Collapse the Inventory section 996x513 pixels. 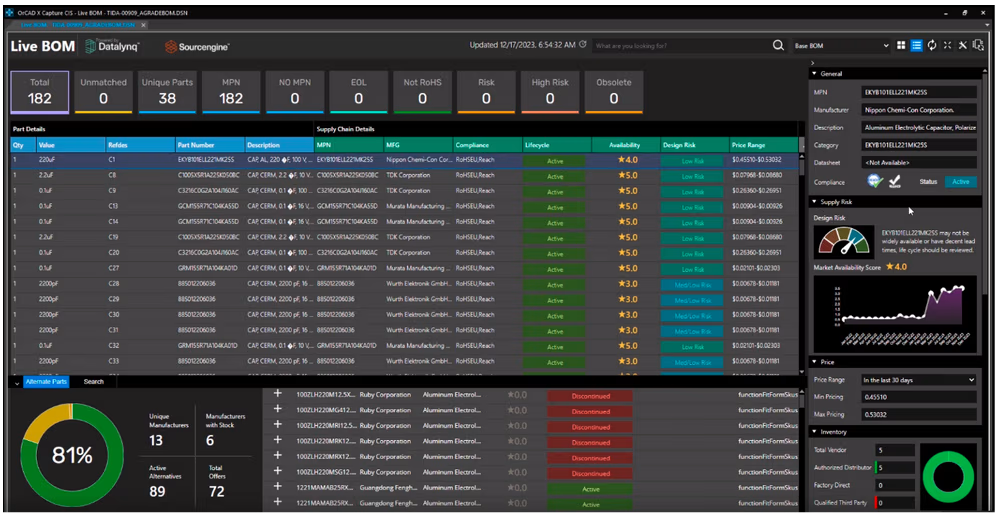pos(815,432)
